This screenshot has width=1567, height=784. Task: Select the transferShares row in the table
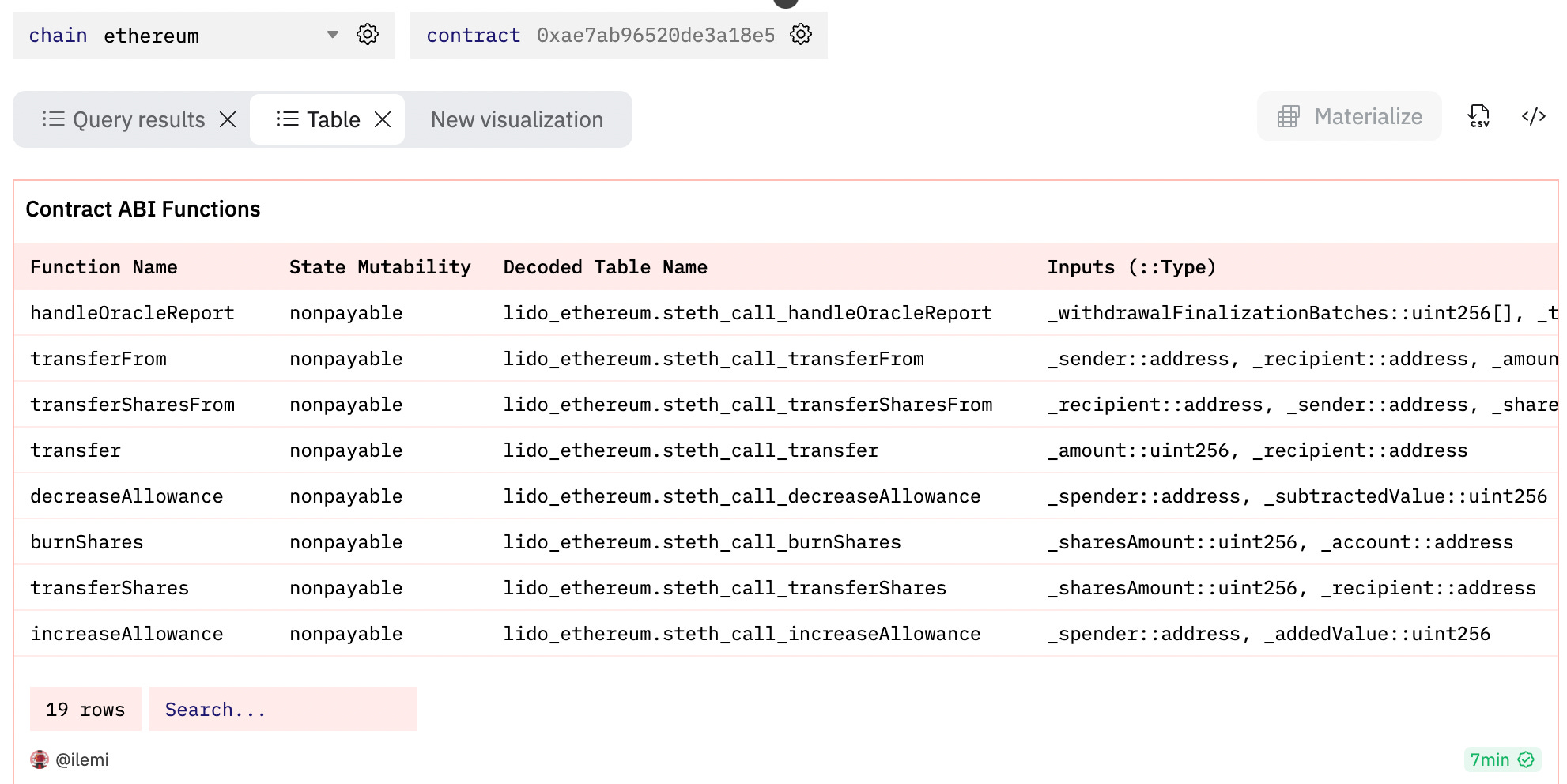coord(110,587)
